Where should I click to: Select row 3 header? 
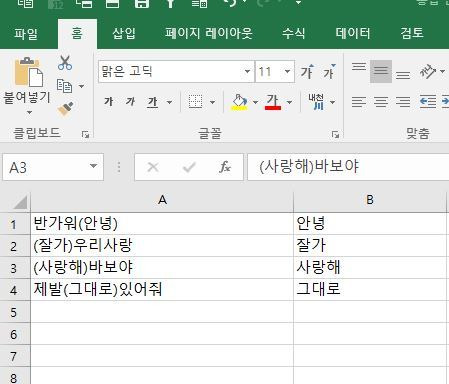(x=14, y=268)
